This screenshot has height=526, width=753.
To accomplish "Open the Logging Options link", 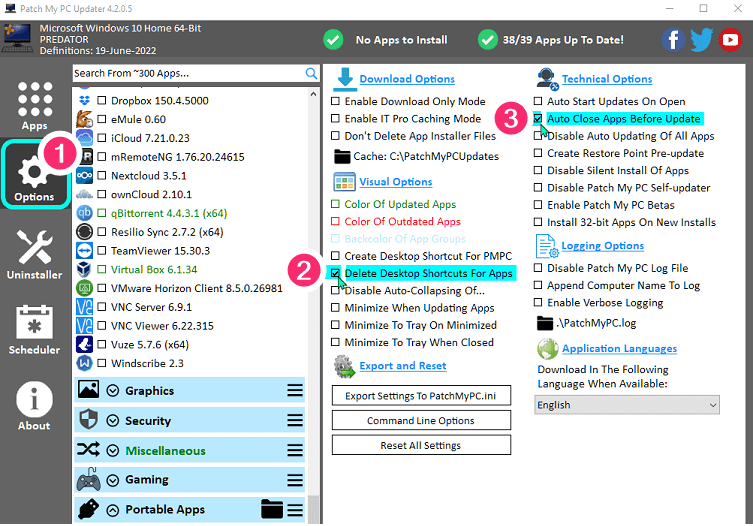I will (602, 246).
